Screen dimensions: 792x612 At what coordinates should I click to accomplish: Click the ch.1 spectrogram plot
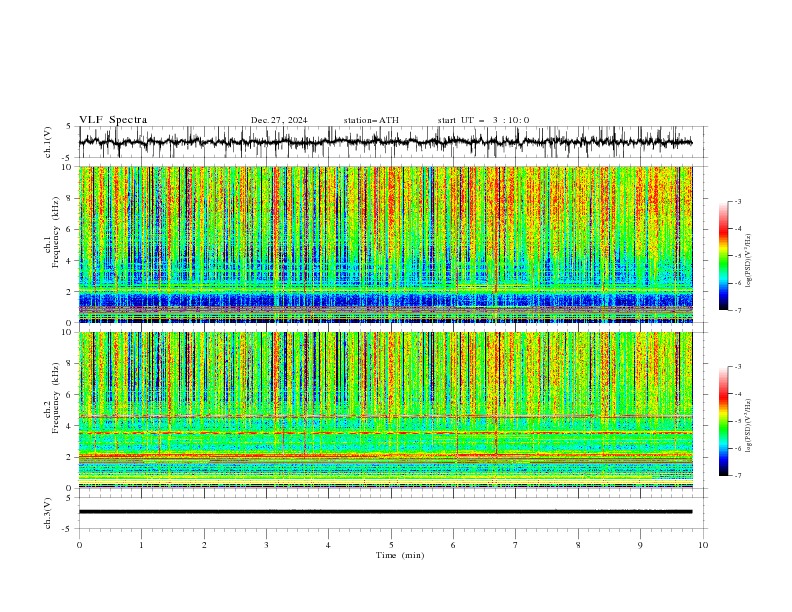coord(385,244)
